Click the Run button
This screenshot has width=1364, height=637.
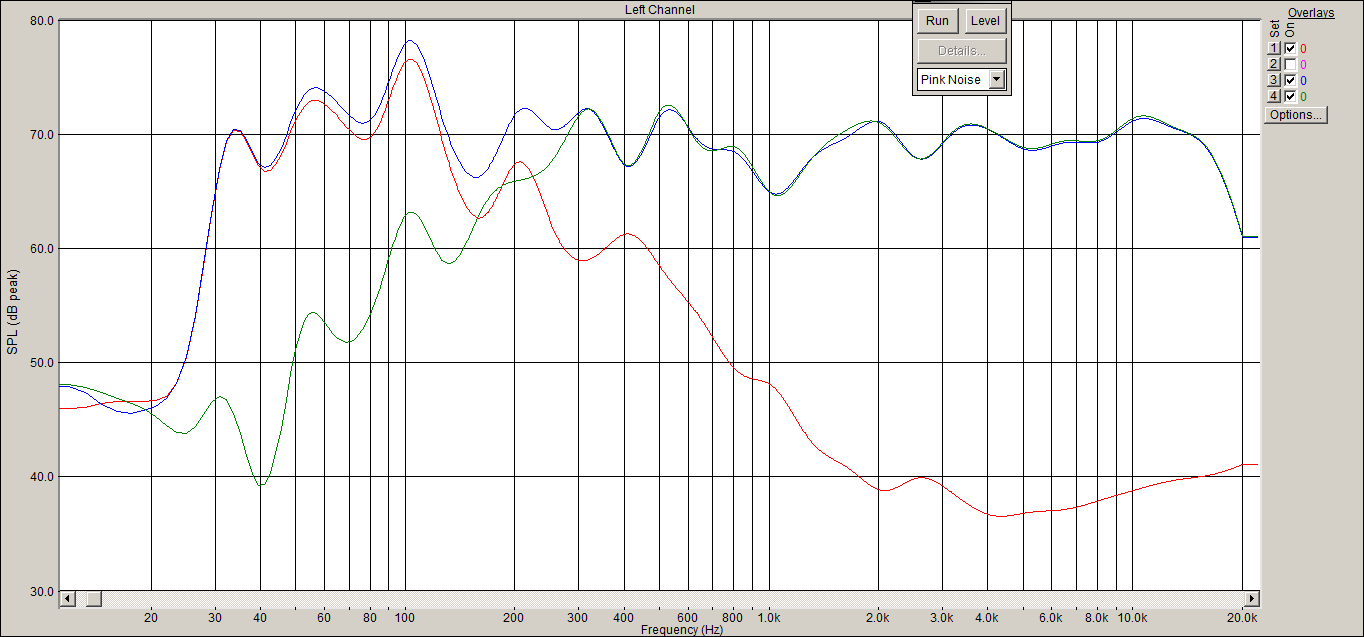click(937, 21)
